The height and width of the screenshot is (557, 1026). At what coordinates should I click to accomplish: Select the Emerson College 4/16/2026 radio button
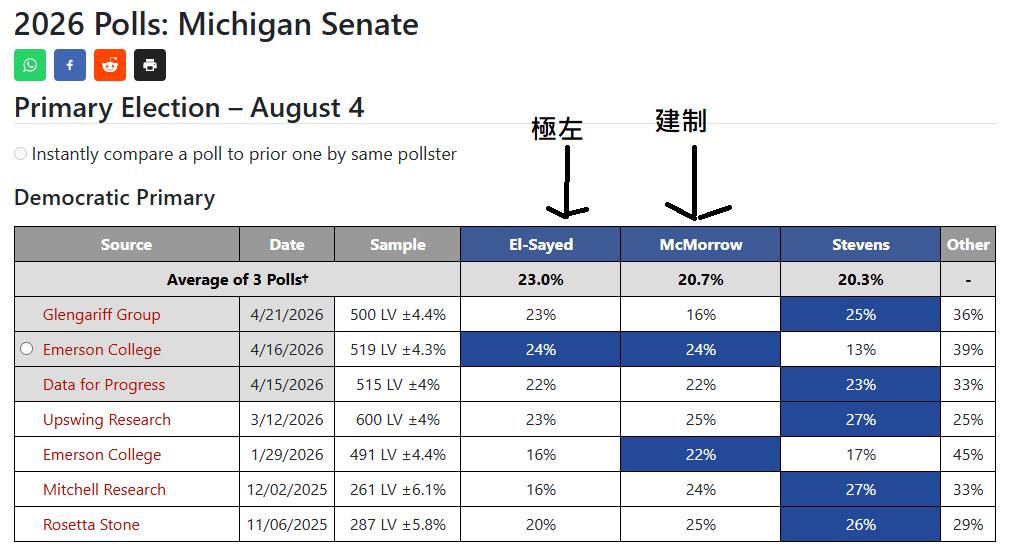point(26,348)
